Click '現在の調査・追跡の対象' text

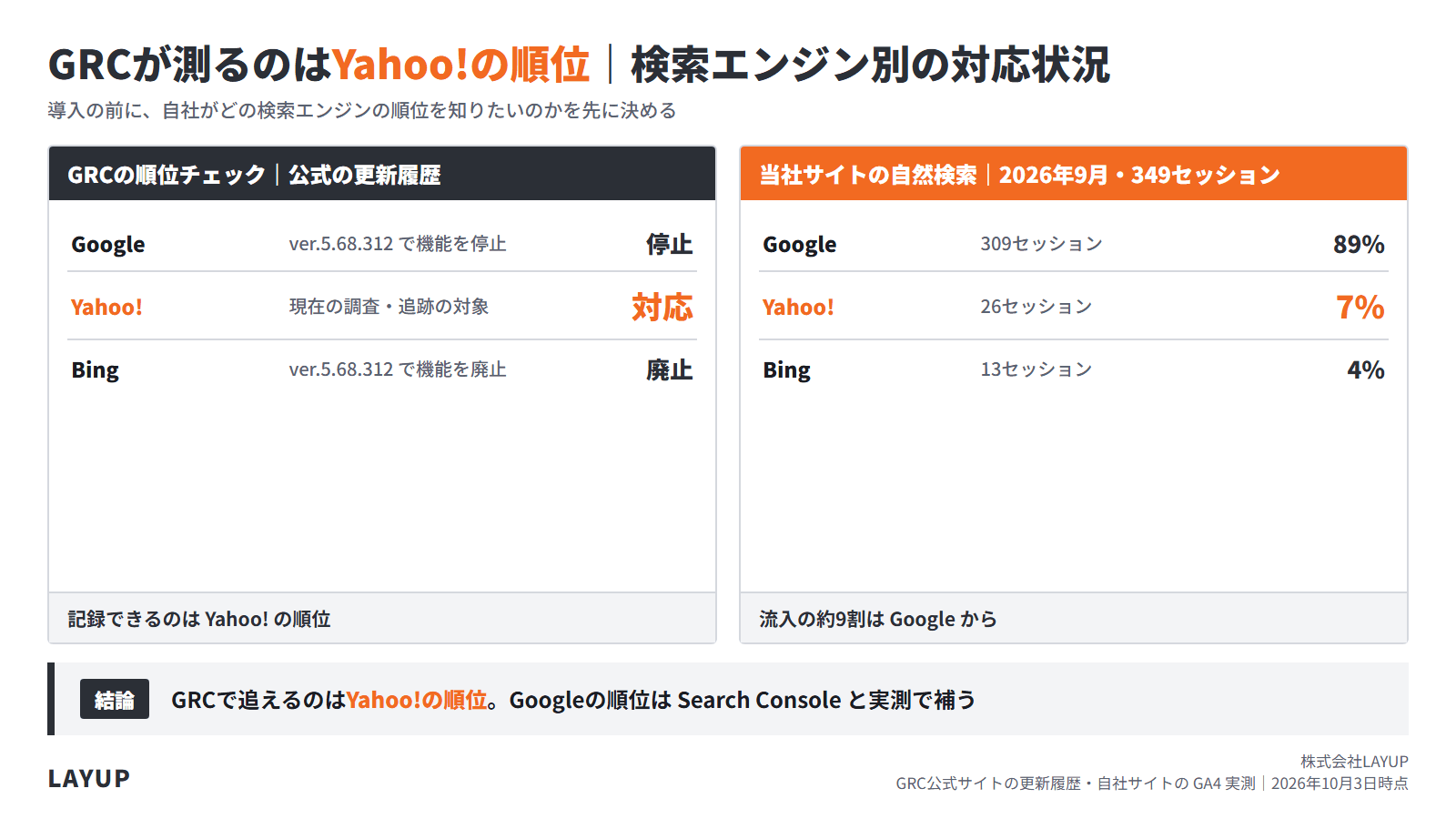point(389,307)
